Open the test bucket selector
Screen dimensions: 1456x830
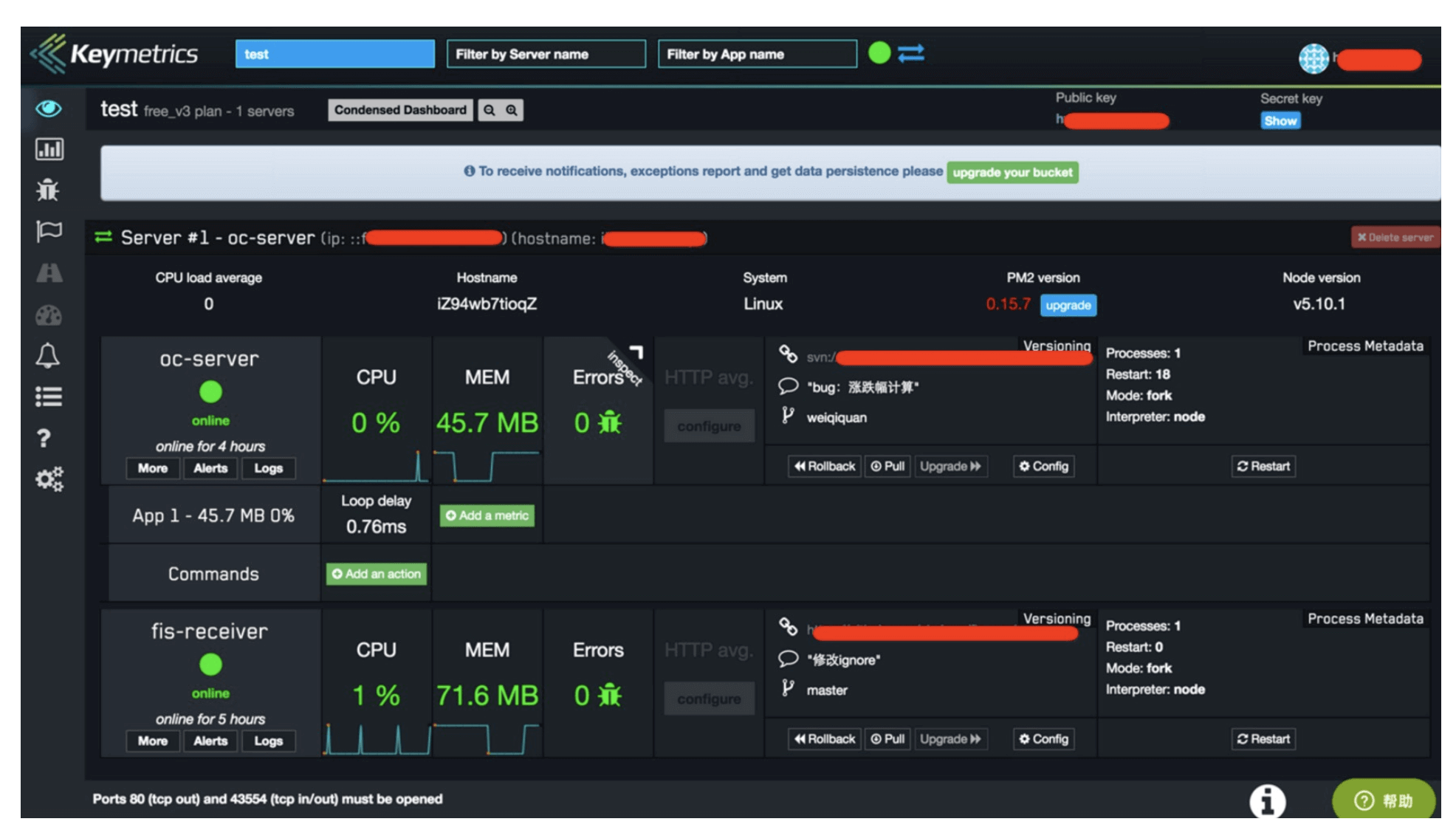tap(335, 54)
